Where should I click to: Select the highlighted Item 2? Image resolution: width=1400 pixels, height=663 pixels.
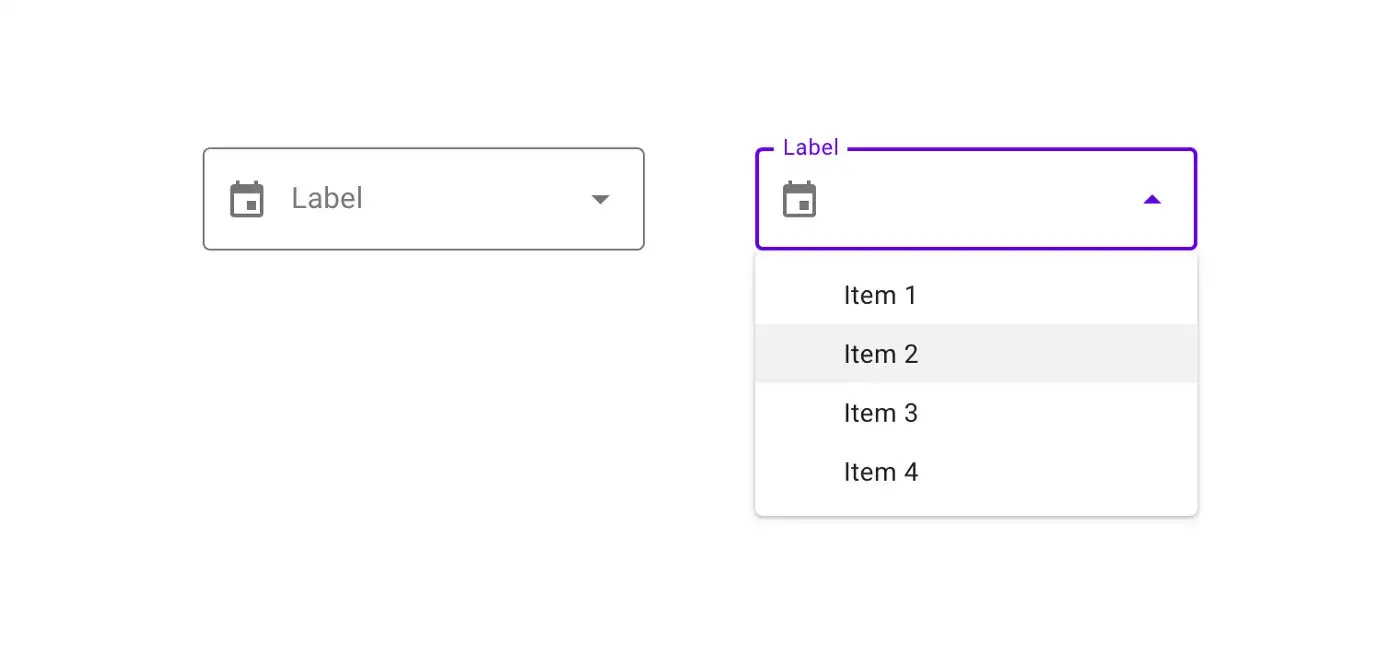(881, 354)
